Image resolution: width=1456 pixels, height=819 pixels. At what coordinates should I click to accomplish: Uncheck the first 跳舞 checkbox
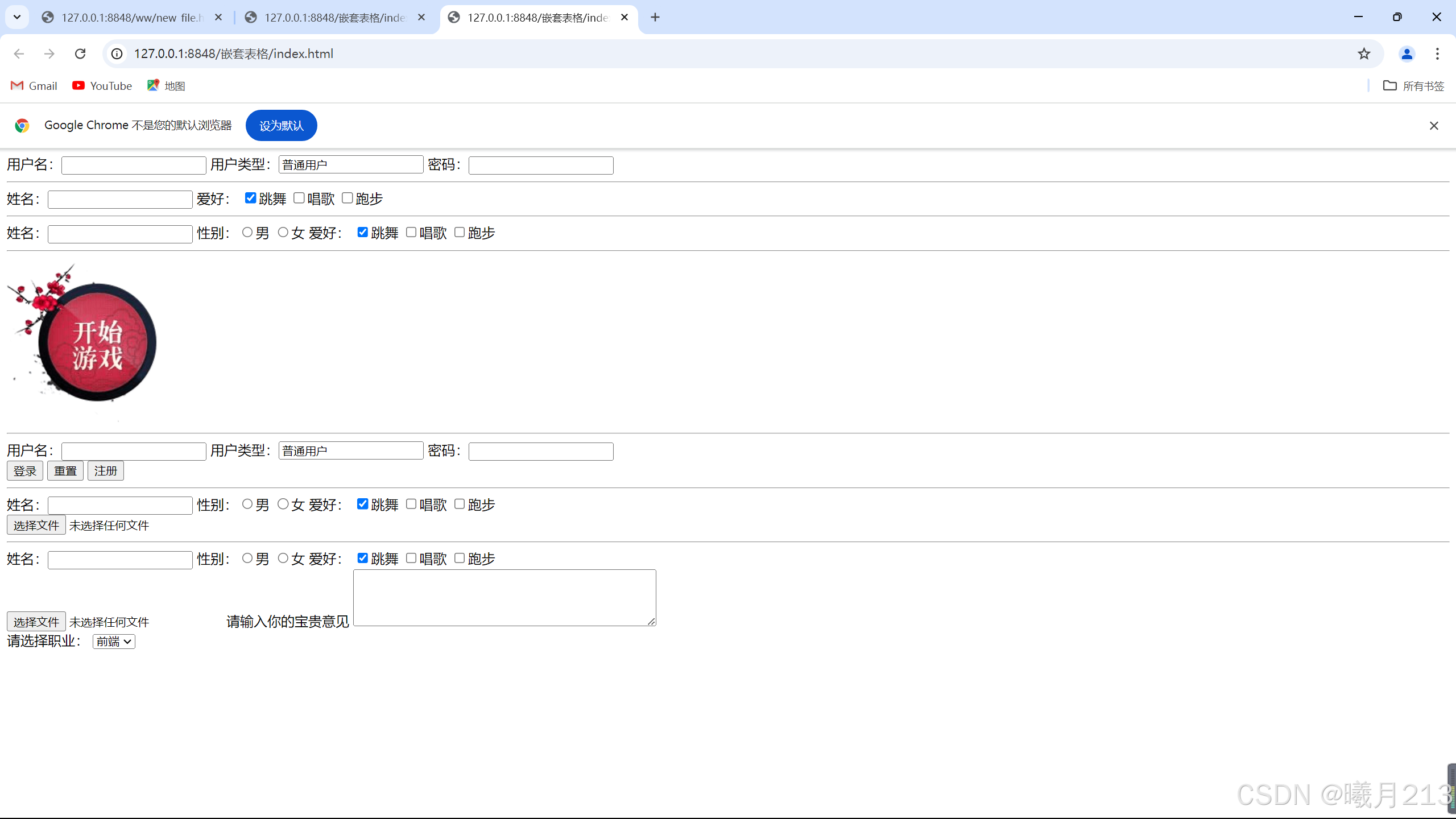pyautogui.click(x=250, y=198)
